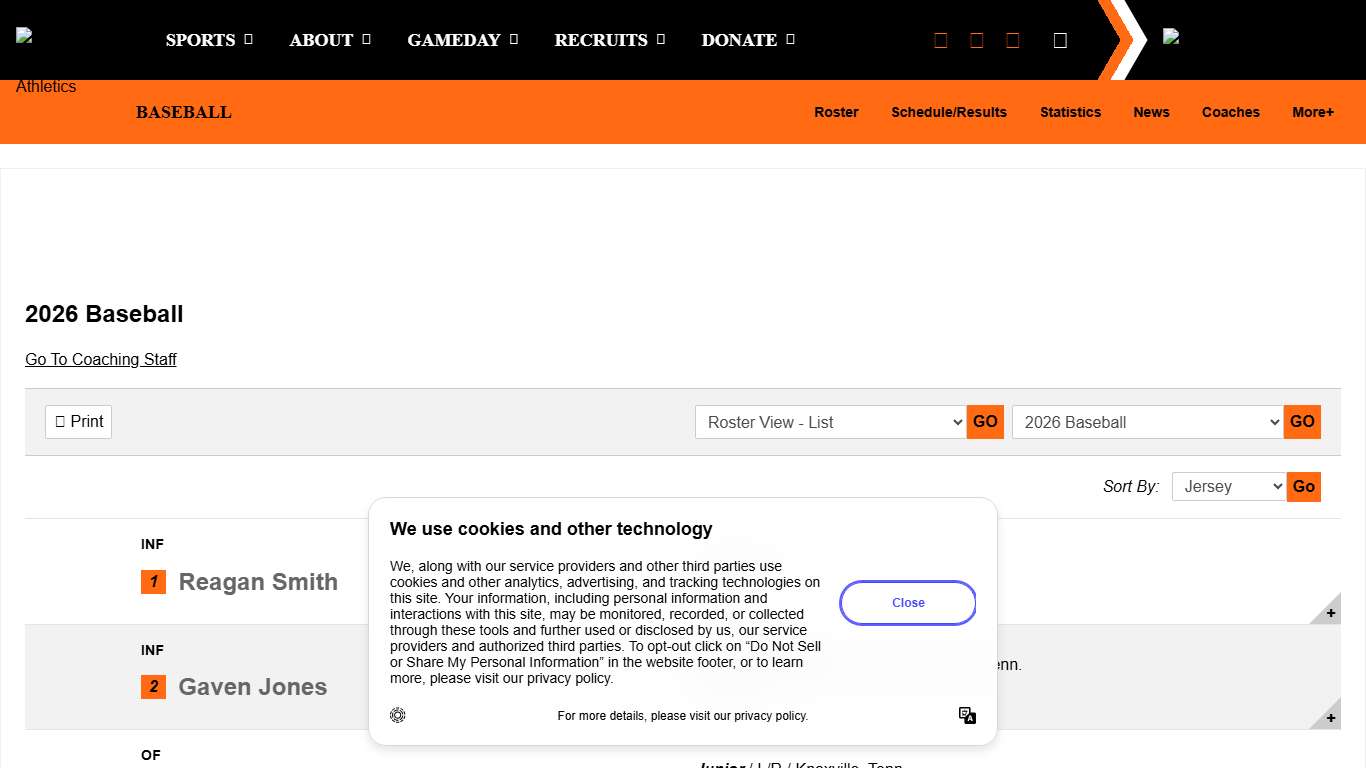Screen dimensions: 1366x768
Task: Open the 2026 Baseball season dropdown
Action: tap(1147, 422)
